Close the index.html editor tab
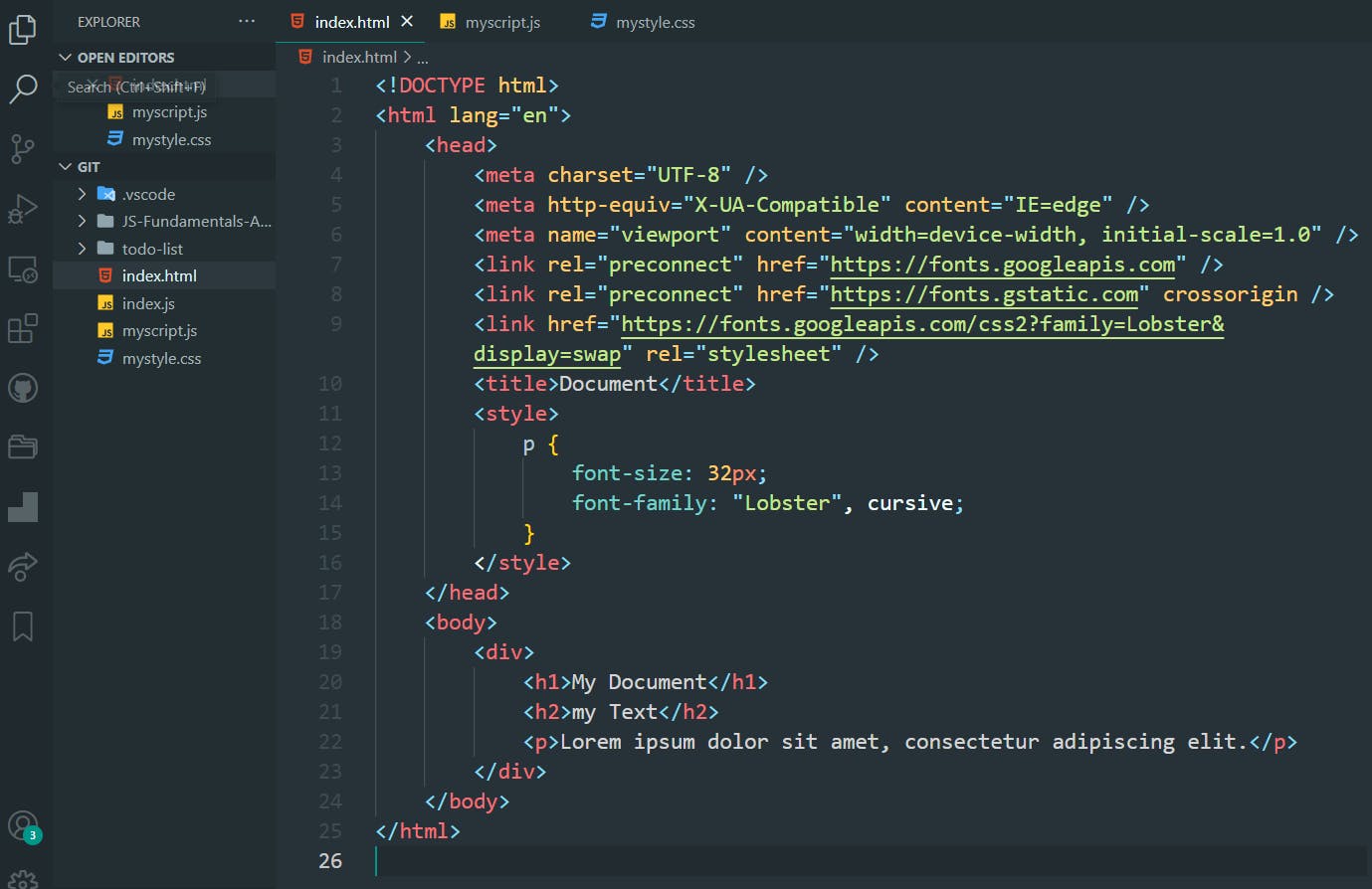The height and width of the screenshot is (889, 1372). click(x=407, y=21)
